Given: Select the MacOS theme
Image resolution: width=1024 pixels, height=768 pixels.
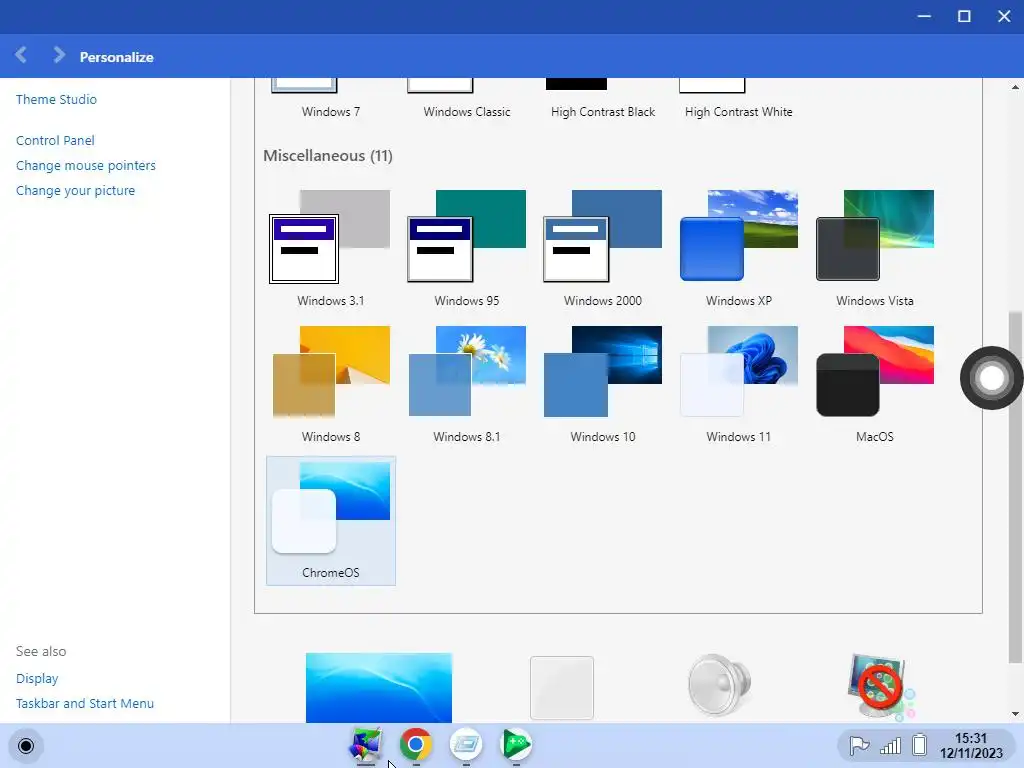Looking at the screenshot, I should 874,385.
